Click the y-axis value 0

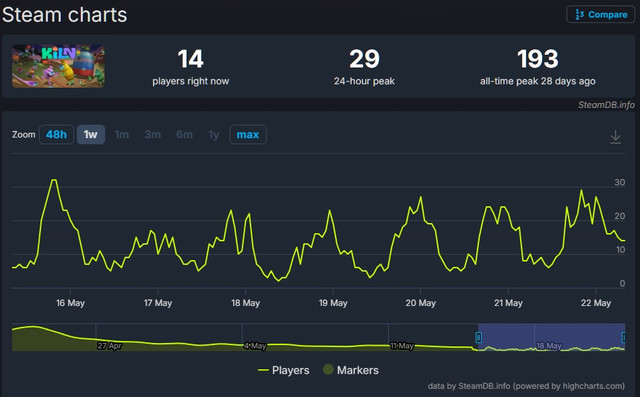tap(622, 283)
